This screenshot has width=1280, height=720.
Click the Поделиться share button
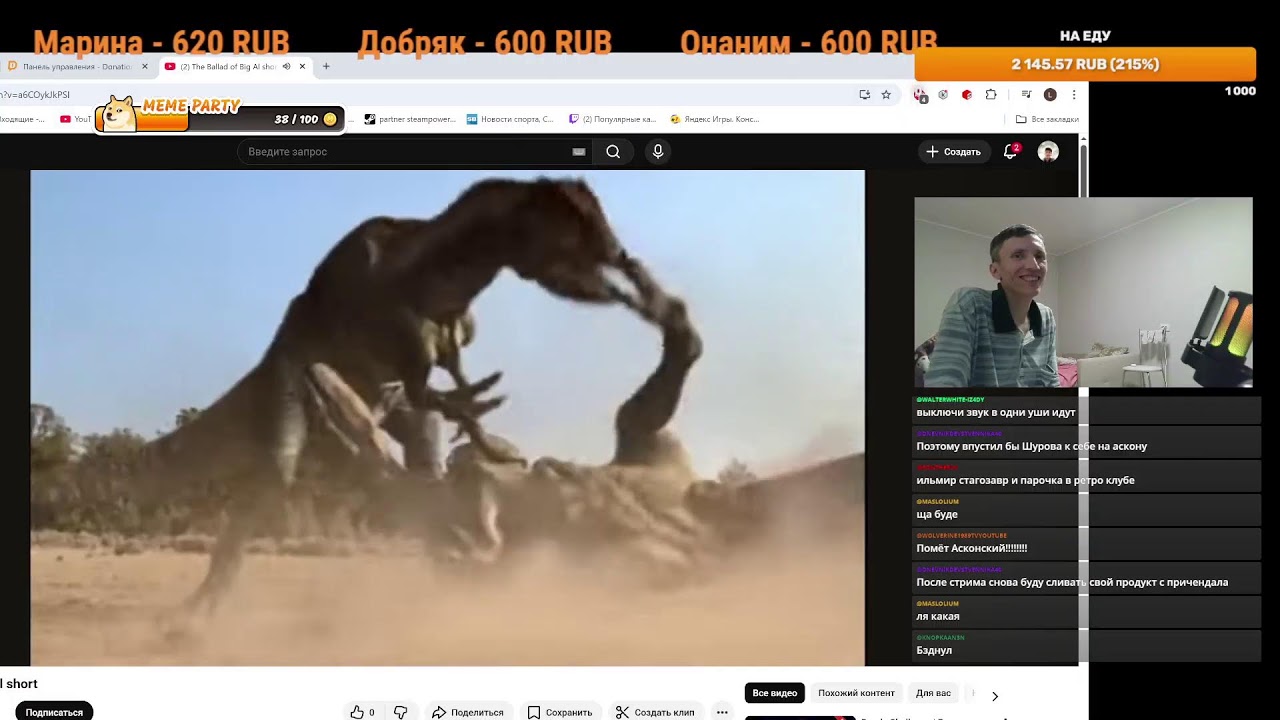pyautogui.click(x=467, y=712)
